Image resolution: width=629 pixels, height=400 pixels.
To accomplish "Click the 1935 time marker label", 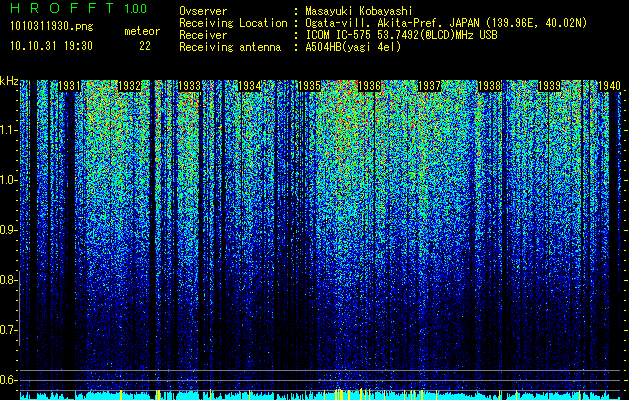I will click(x=309, y=86).
